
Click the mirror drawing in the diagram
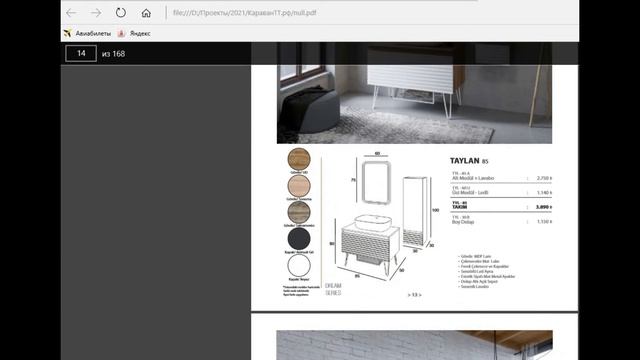click(376, 182)
